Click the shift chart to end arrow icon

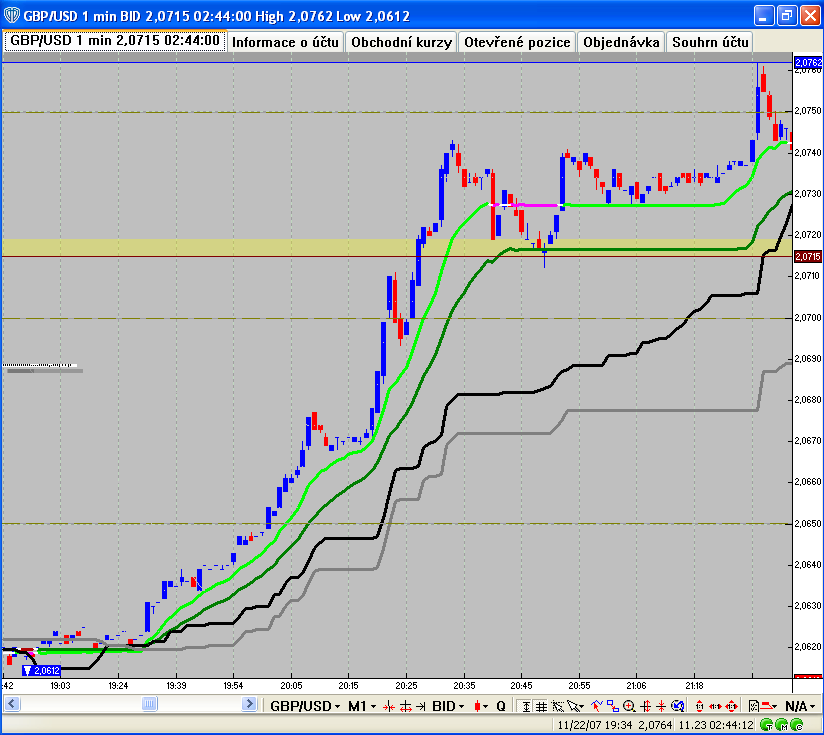420,707
